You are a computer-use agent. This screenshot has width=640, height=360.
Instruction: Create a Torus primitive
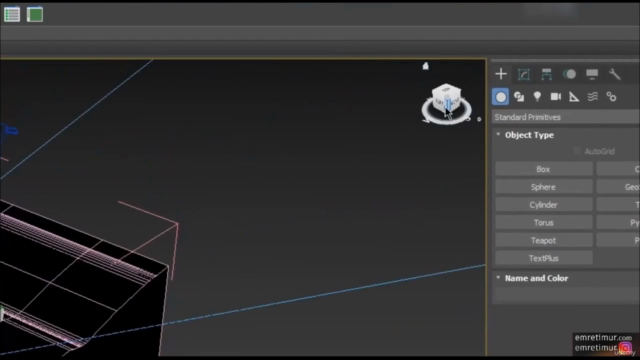coord(544,223)
